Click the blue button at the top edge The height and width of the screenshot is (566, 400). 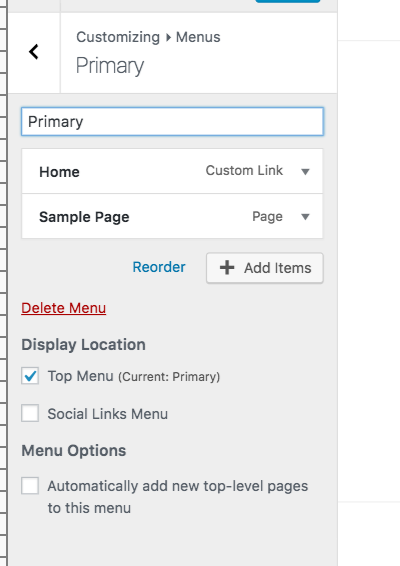point(288,1)
